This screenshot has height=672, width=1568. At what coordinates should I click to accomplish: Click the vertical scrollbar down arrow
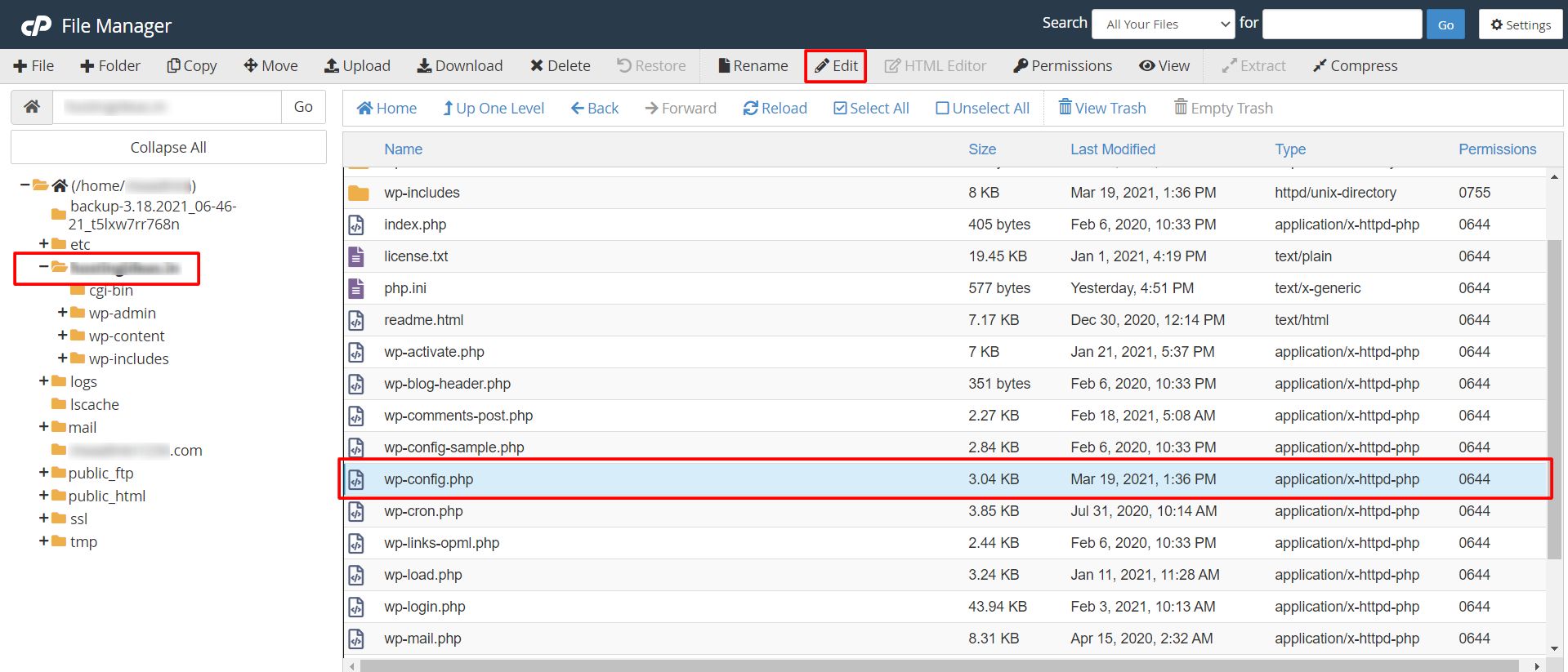tap(1554, 648)
